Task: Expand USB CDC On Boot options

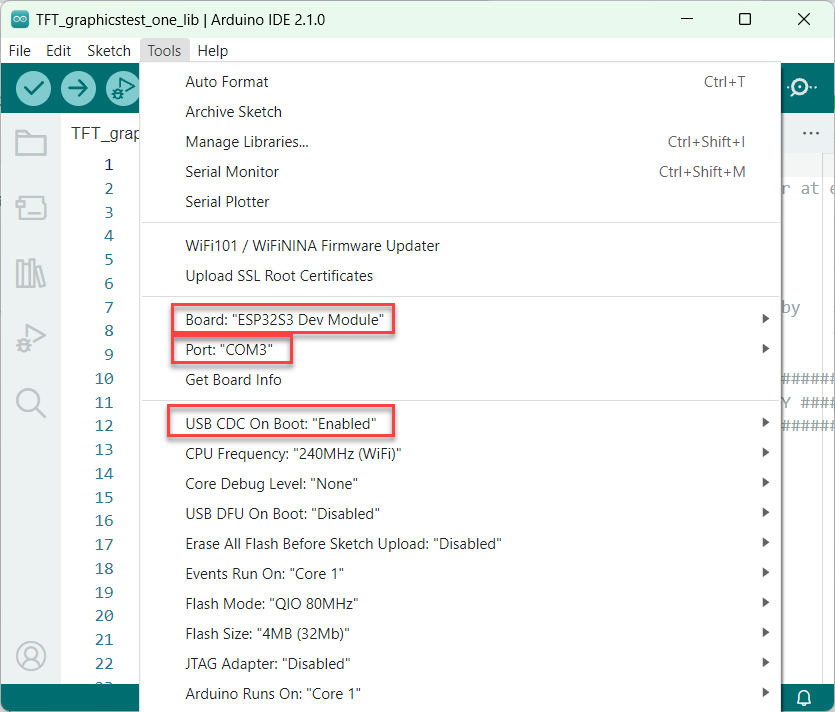Action: tap(461, 423)
